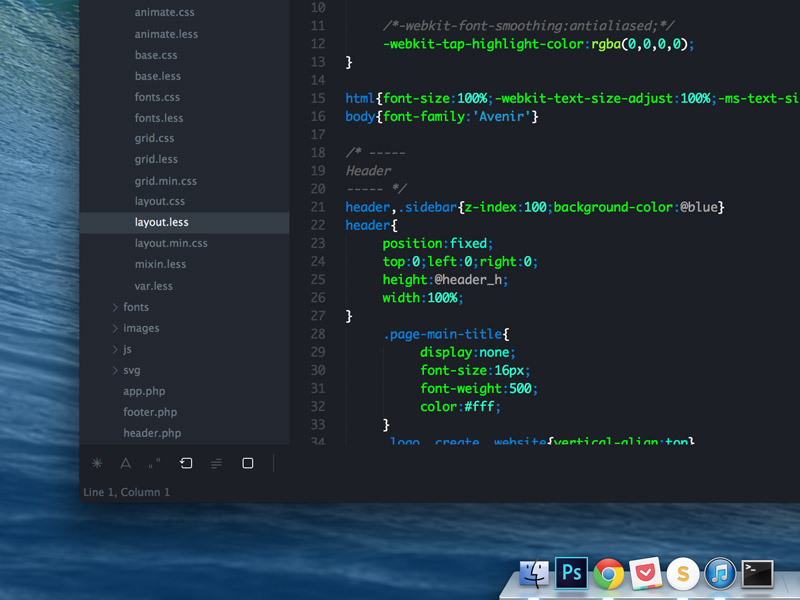Open Photoshop from the dock
The width and height of the screenshot is (800, 600).
coord(571,573)
